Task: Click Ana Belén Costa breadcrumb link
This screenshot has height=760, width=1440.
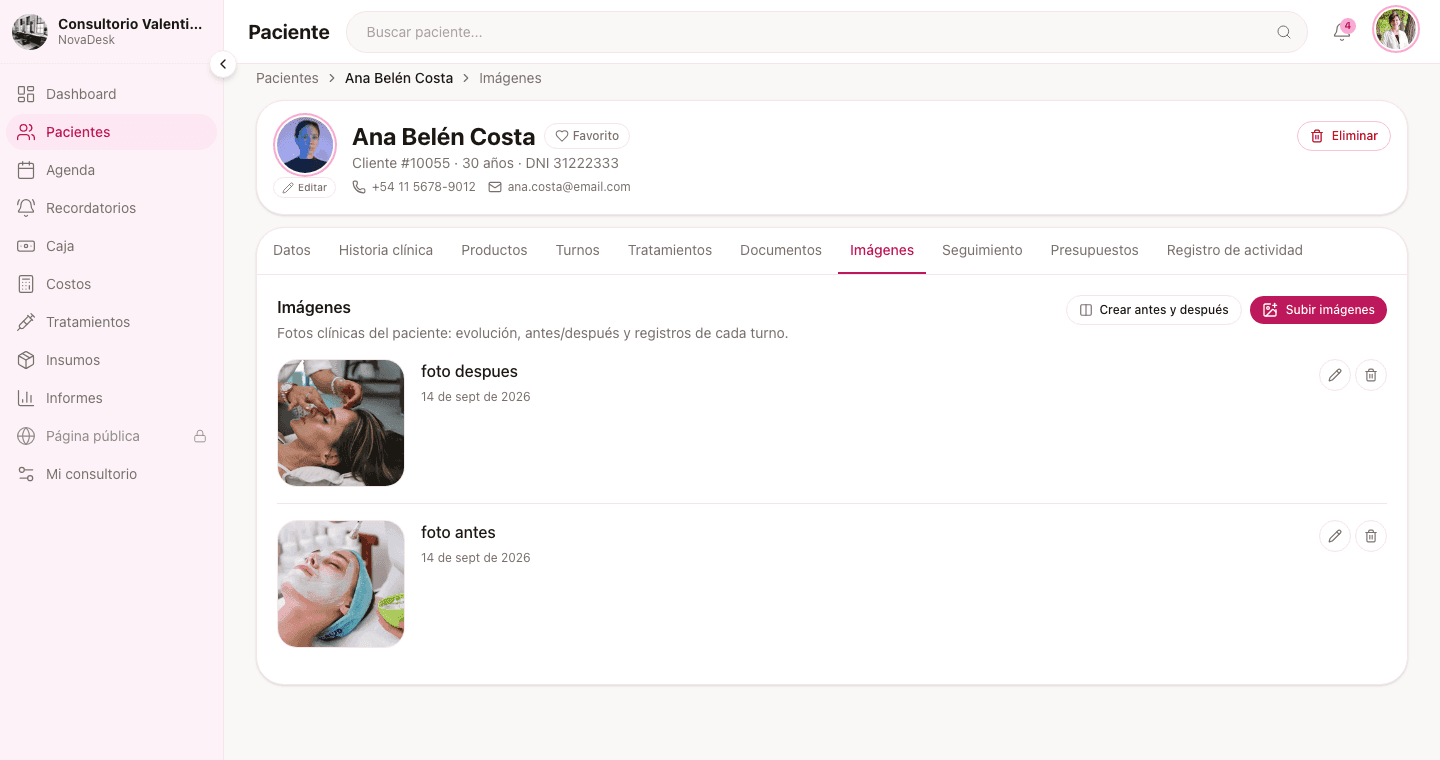Action: [399, 78]
